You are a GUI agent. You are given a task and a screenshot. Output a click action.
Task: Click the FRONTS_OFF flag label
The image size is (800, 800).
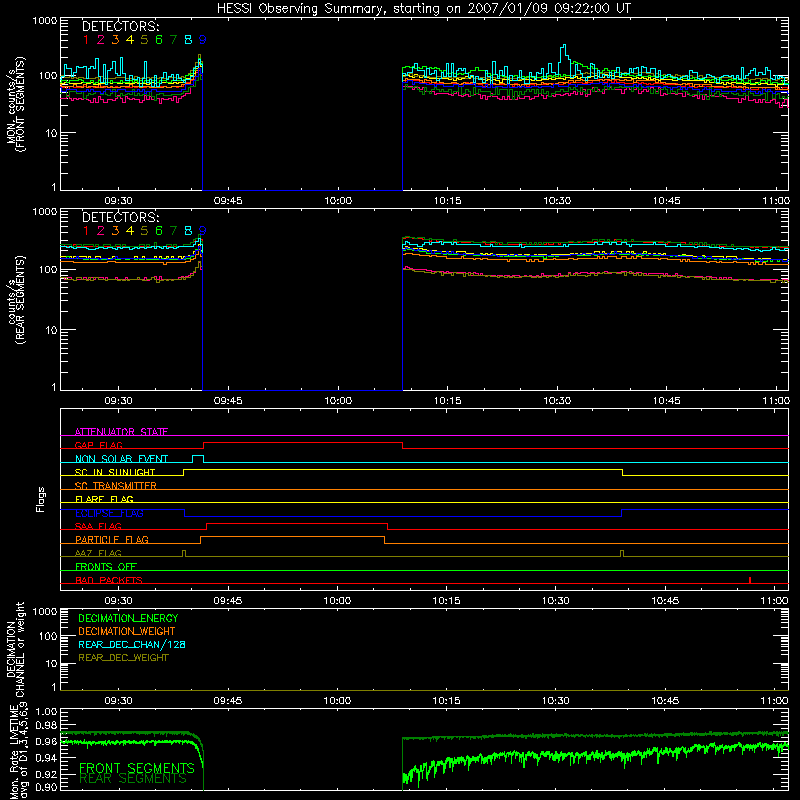click(x=106, y=566)
